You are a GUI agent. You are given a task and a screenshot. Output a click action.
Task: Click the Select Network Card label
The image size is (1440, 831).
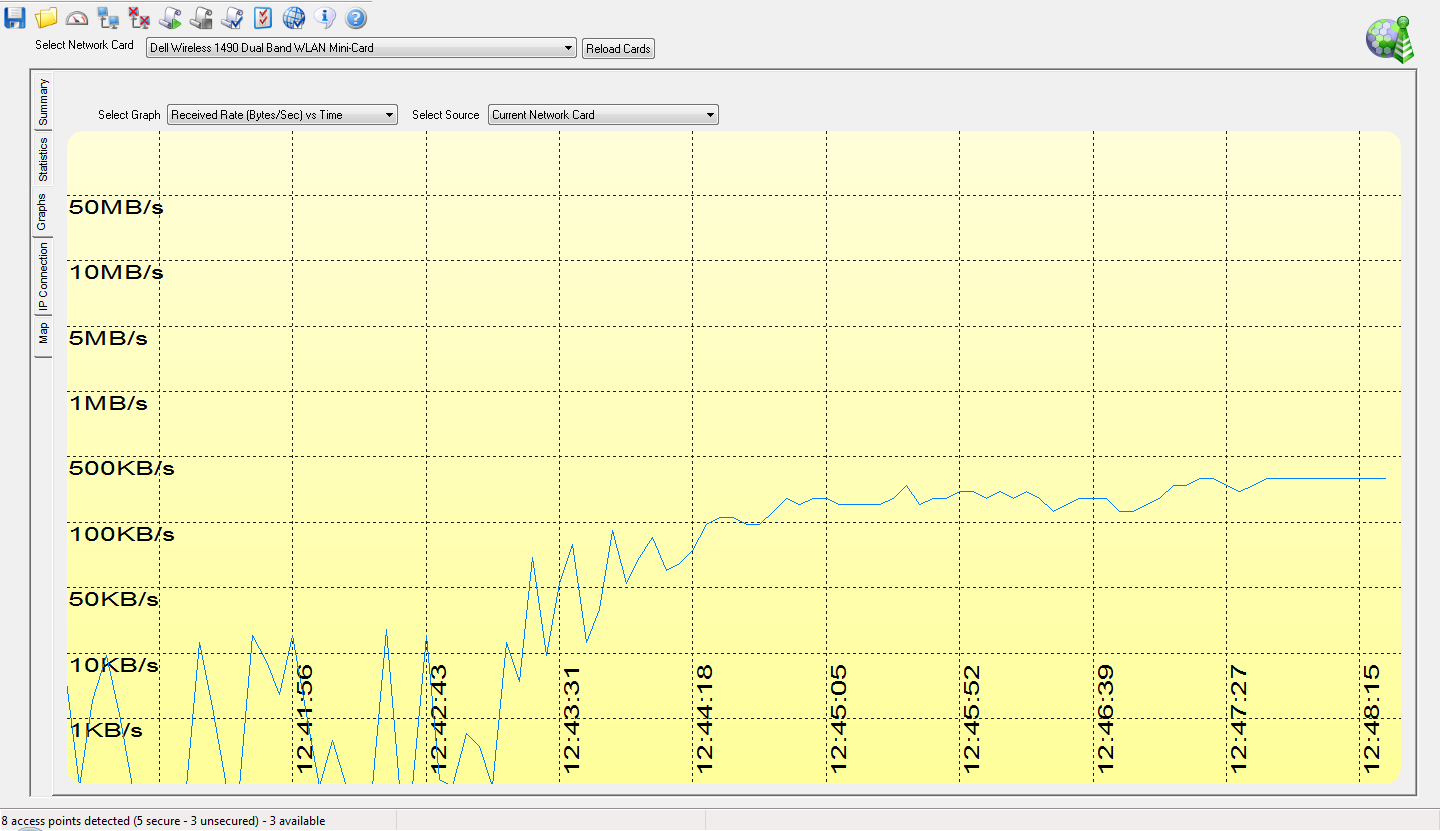point(84,45)
